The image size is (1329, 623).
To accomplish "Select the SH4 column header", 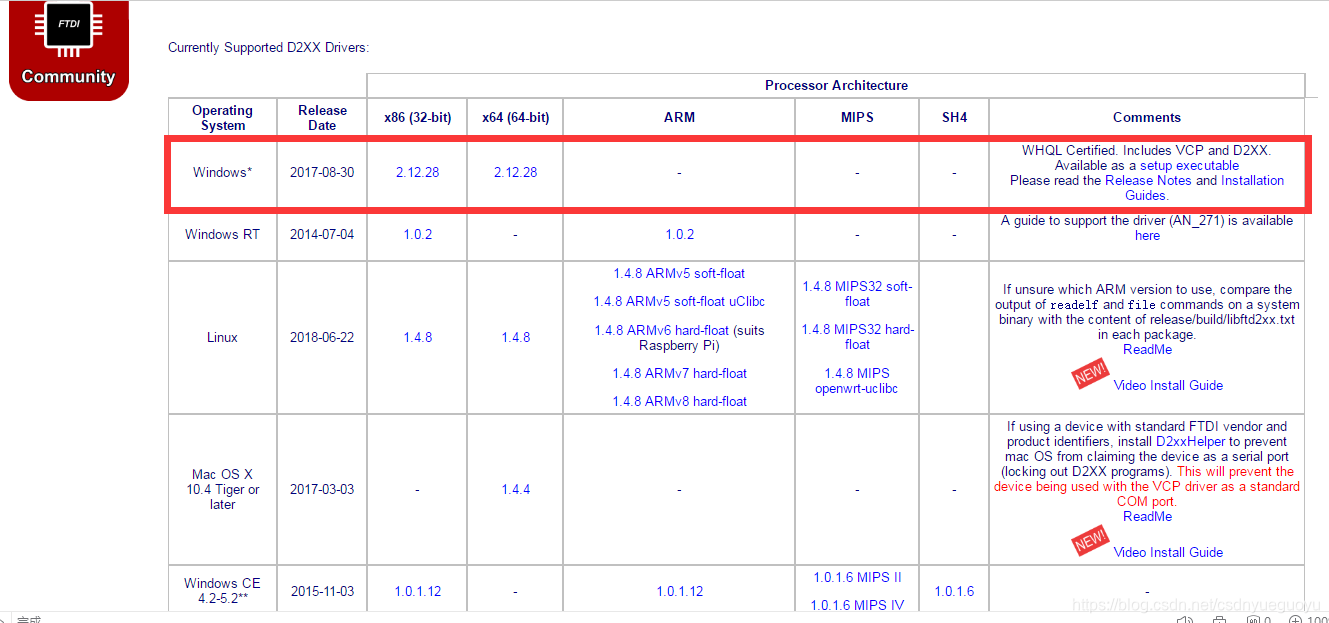I will click(x=954, y=117).
